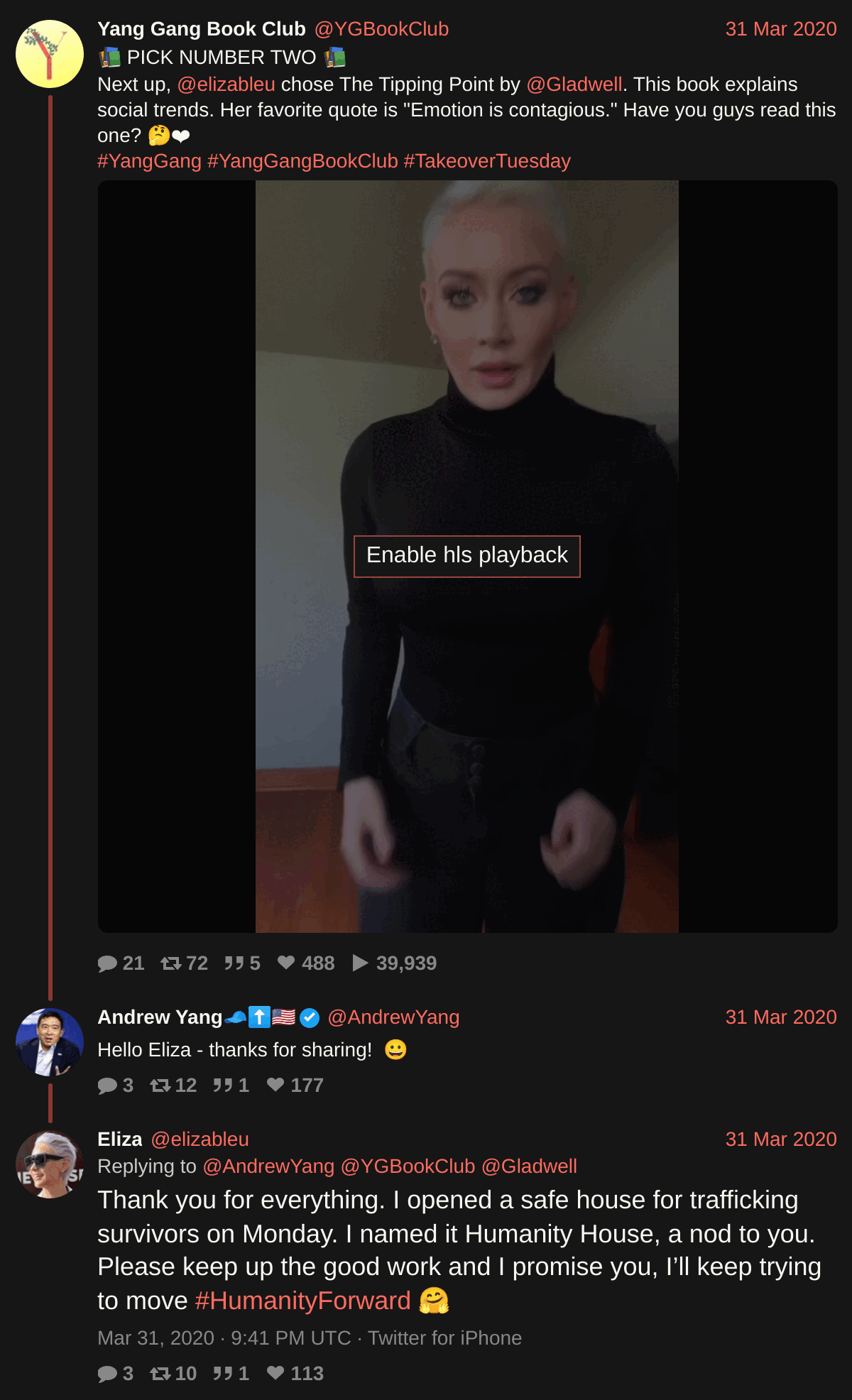Enable hls playback on the video
Image resolution: width=852 pixels, height=1400 pixels.
tap(467, 556)
